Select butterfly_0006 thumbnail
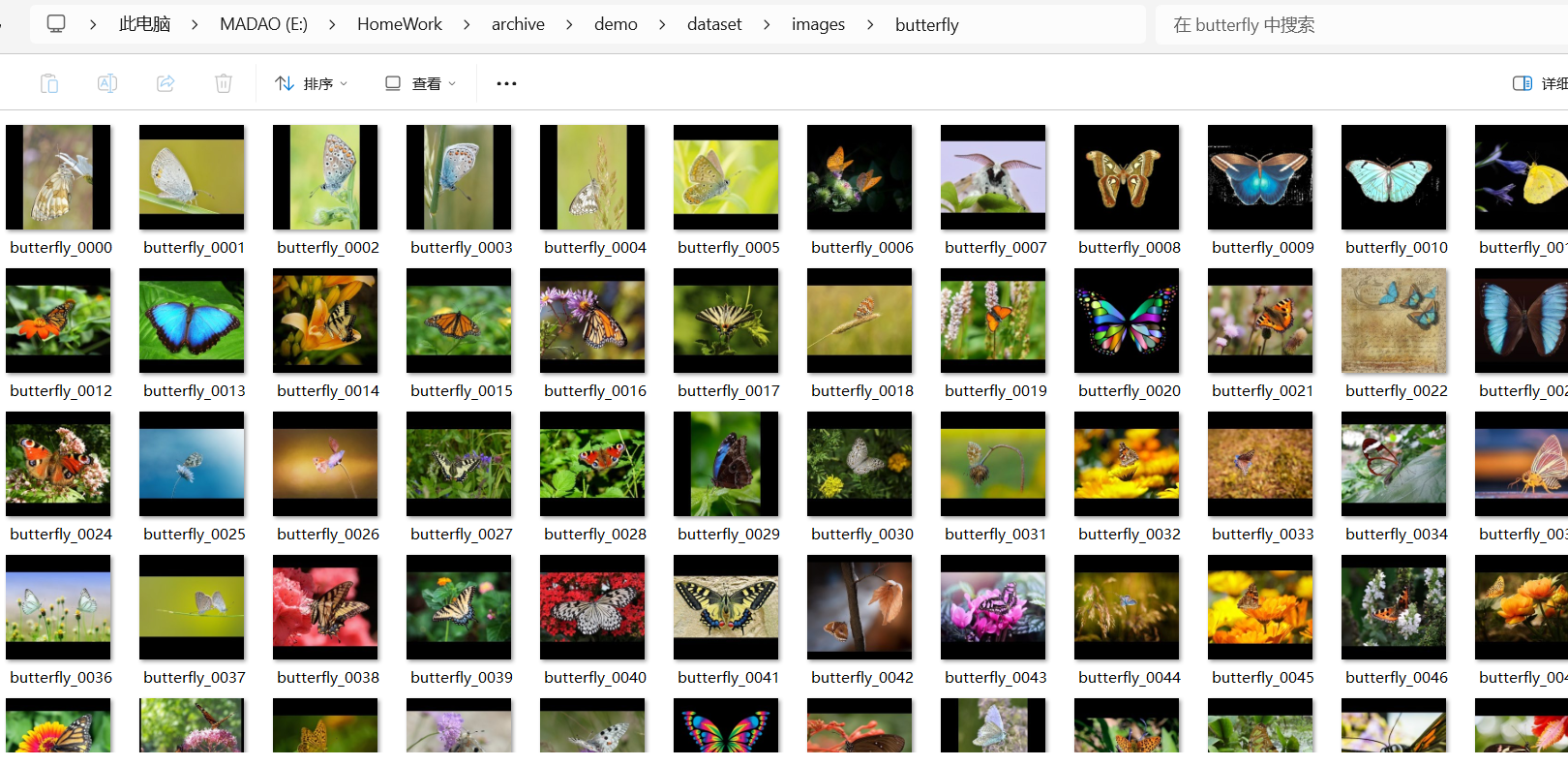The image size is (1568, 766). [859, 177]
